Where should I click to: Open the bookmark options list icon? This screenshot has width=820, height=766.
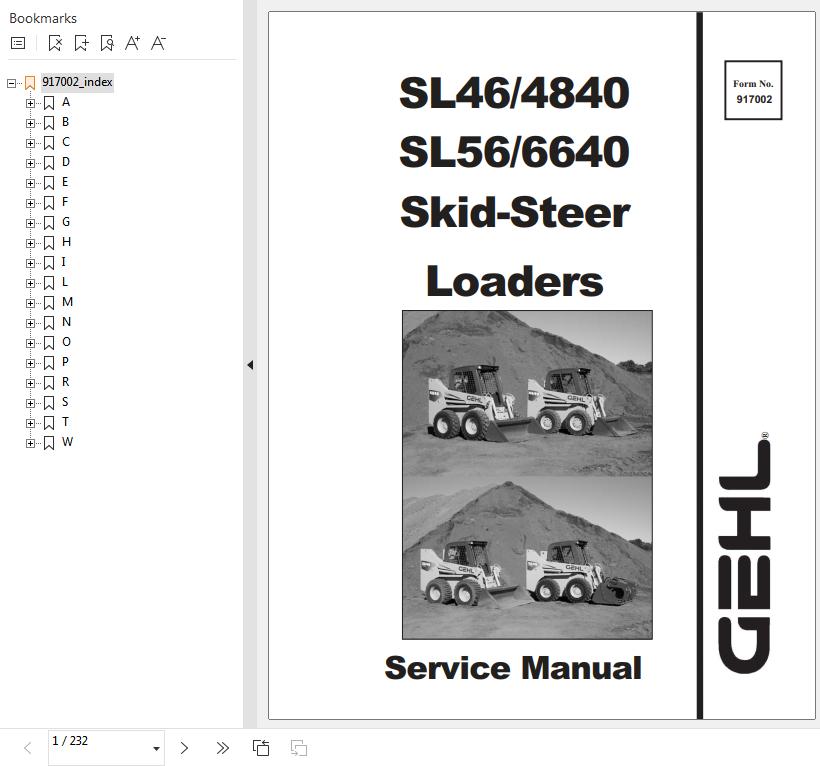[18, 43]
